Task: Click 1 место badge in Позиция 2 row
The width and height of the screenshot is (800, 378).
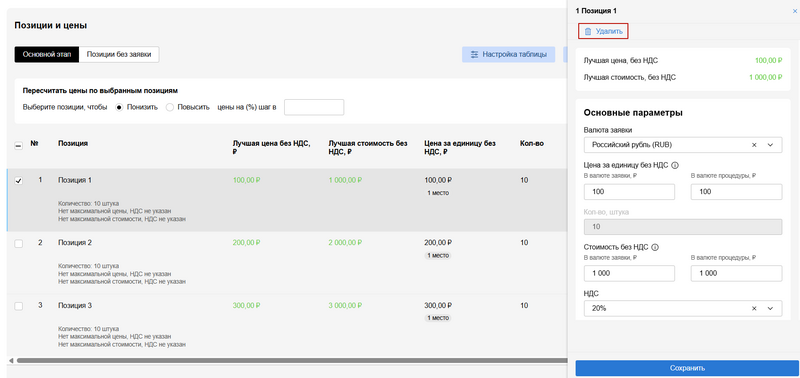Action: coord(438,255)
